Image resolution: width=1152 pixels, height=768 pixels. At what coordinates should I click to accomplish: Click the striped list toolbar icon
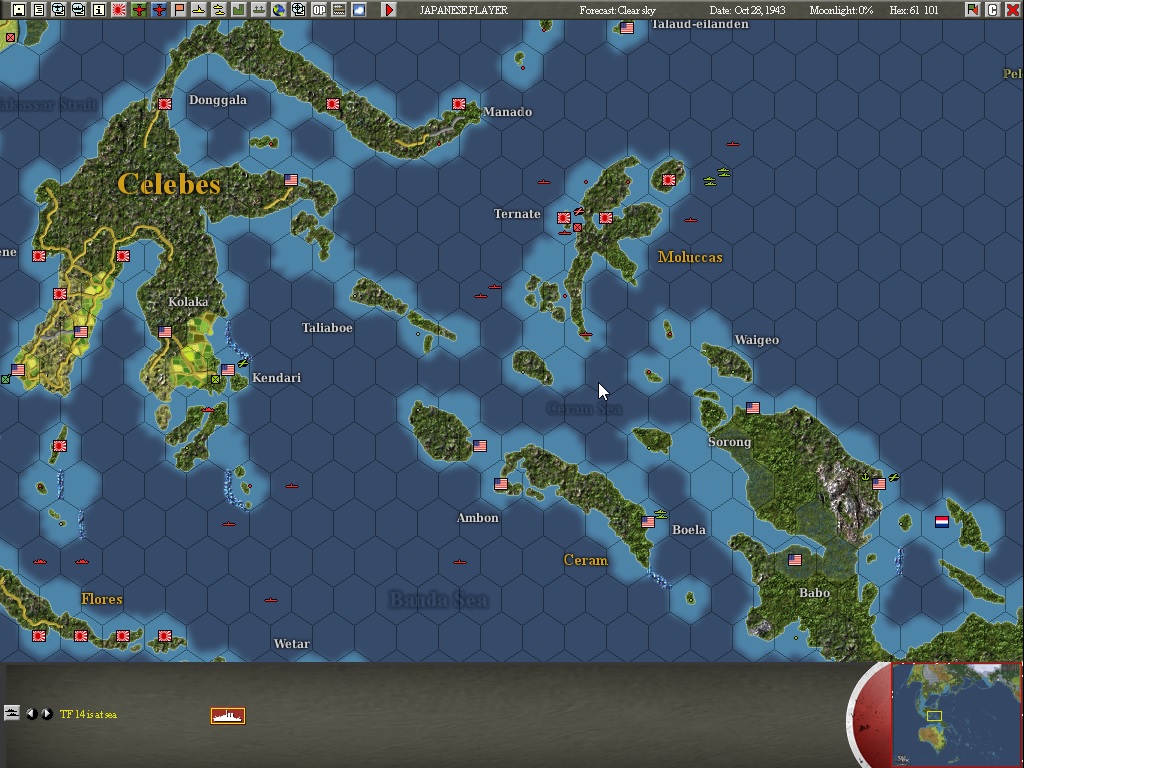[x=339, y=10]
